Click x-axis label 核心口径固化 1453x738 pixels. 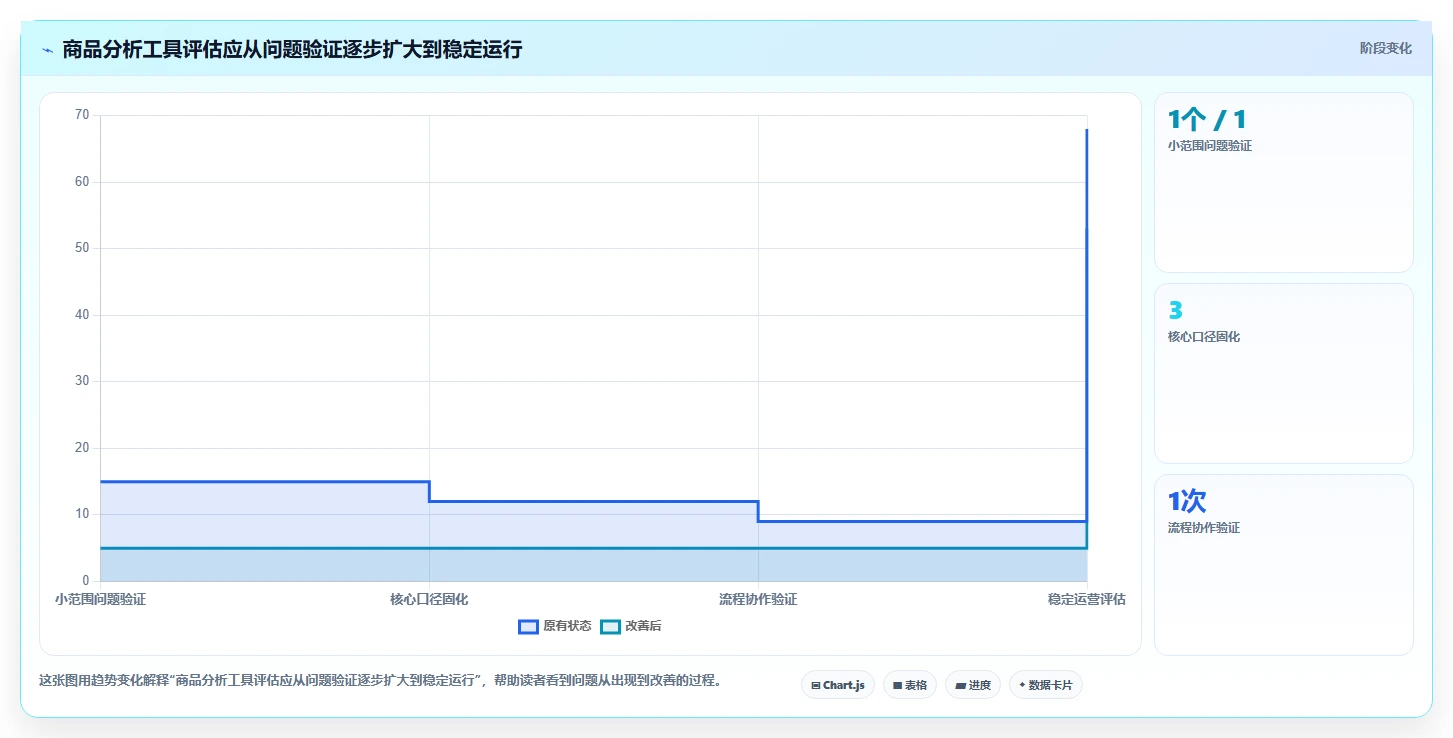tap(429, 599)
